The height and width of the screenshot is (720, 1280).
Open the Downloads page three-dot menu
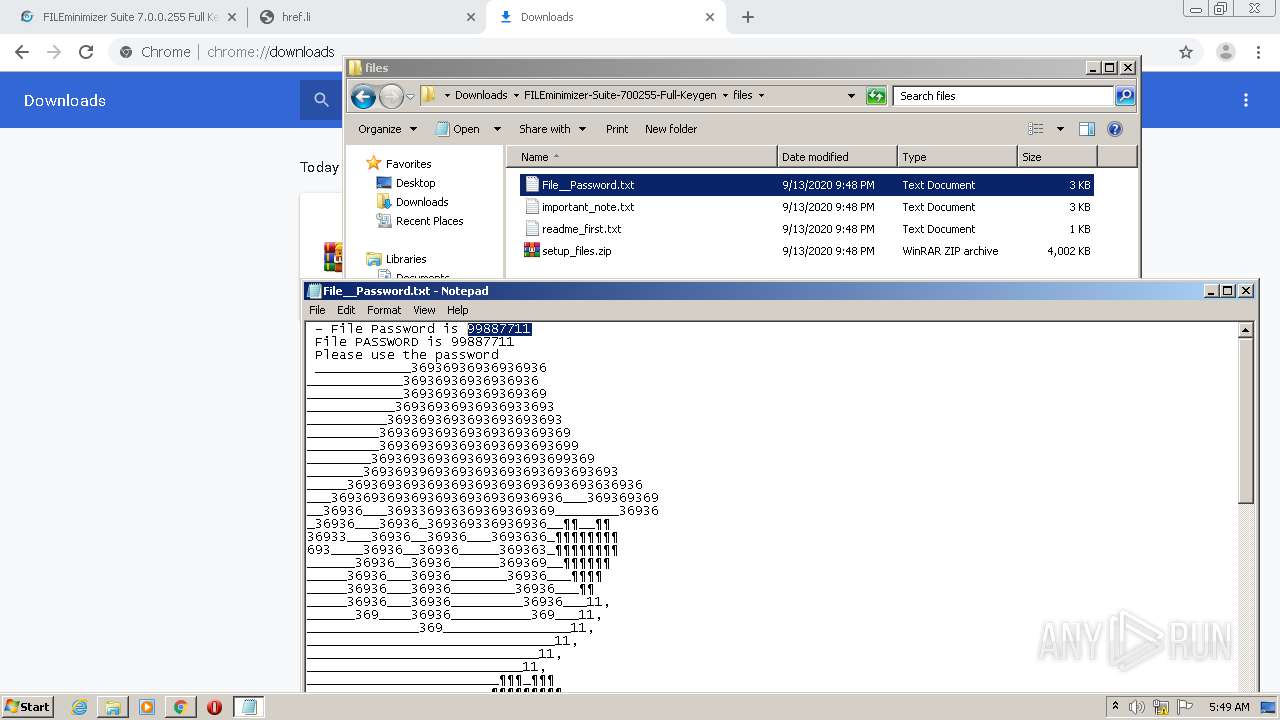pyautogui.click(x=1246, y=100)
